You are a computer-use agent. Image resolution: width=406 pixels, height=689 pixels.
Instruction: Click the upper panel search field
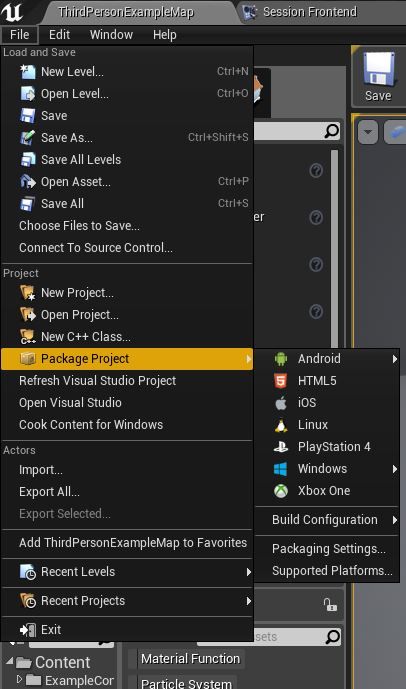tap(297, 131)
